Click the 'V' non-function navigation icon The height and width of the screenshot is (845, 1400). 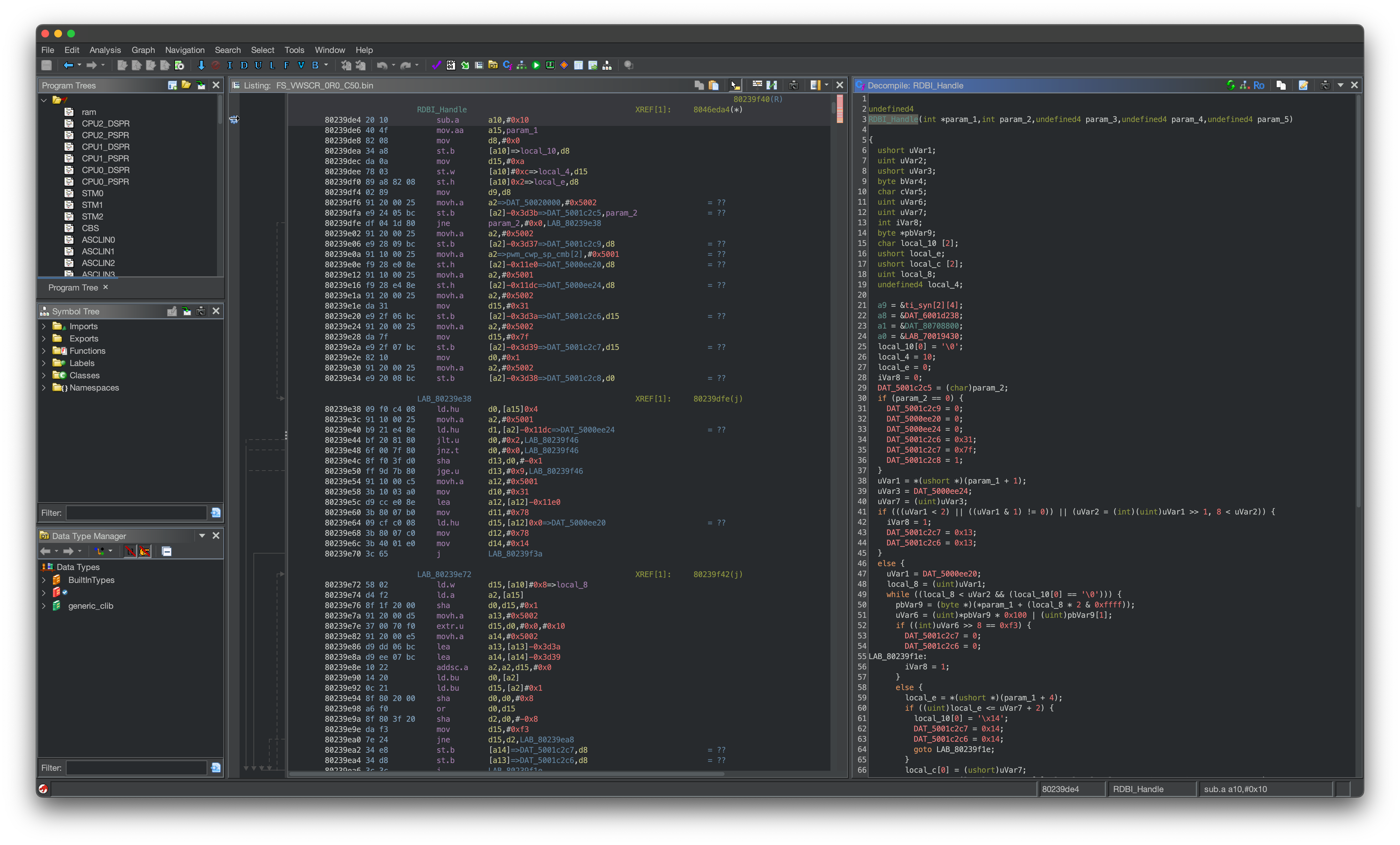click(x=301, y=65)
